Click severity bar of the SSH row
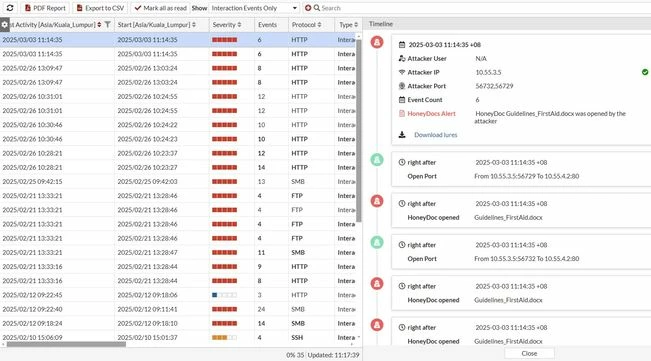 [x=225, y=338]
